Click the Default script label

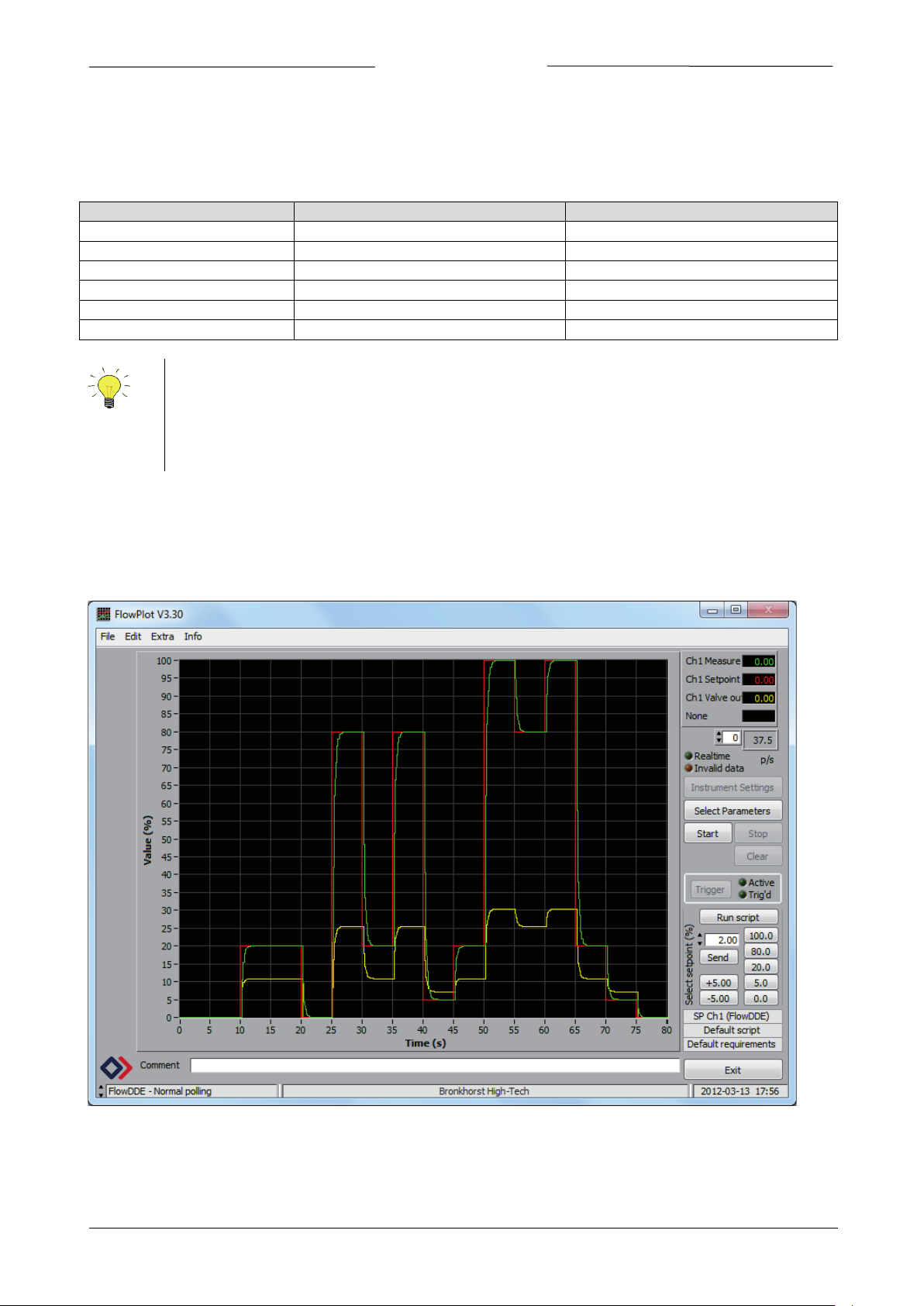732,1030
